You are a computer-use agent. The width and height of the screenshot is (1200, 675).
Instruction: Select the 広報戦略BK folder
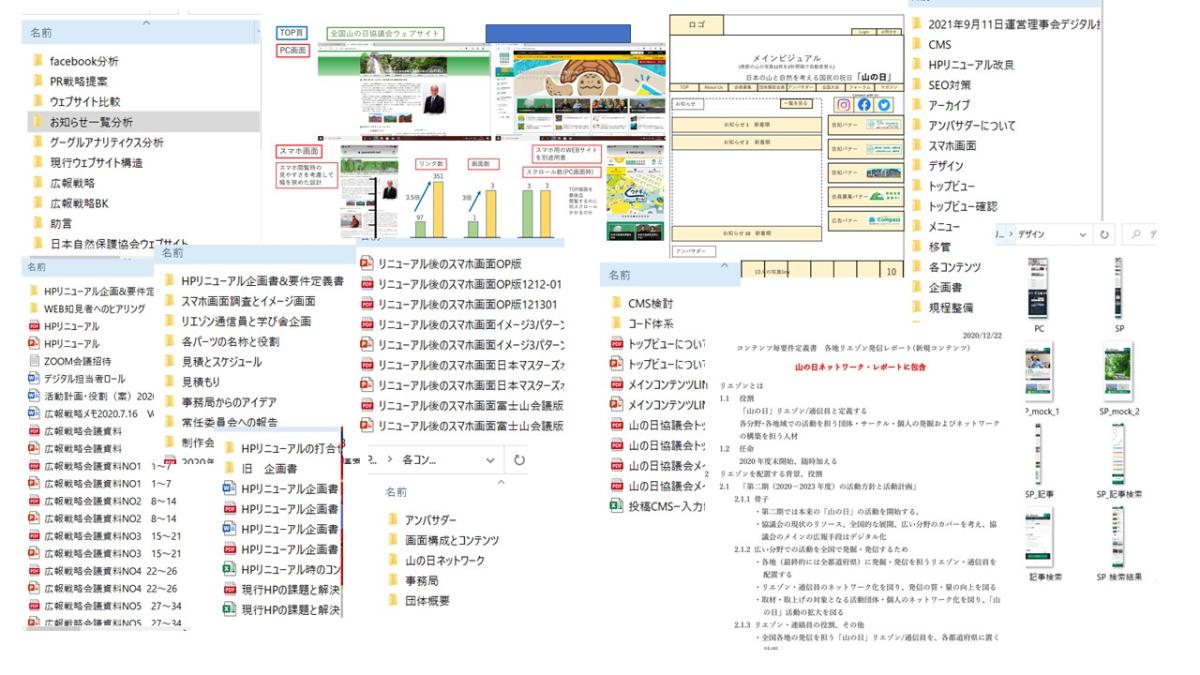pyautogui.click(x=72, y=203)
